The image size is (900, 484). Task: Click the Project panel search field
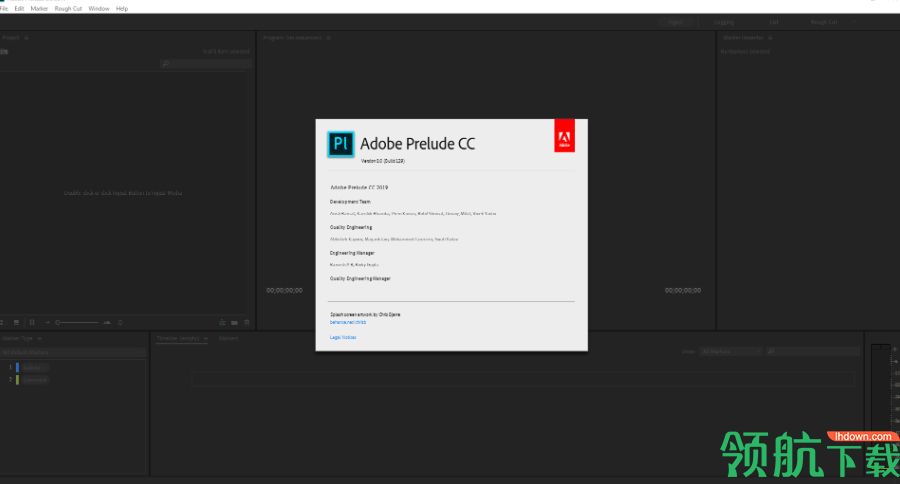click(x=207, y=64)
